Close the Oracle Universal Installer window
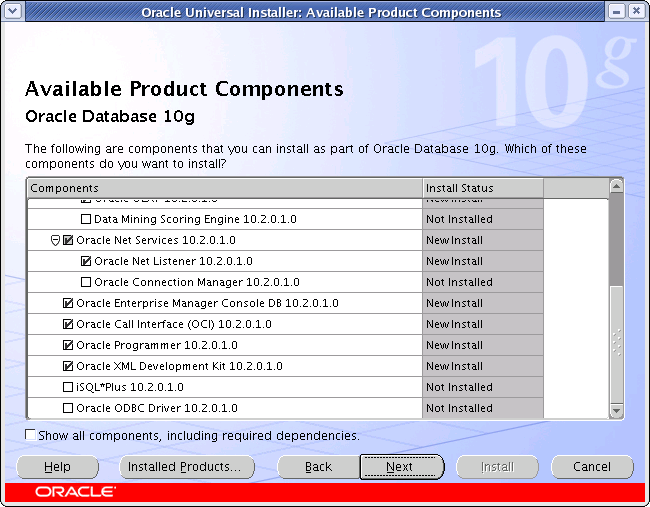 click(636, 11)
